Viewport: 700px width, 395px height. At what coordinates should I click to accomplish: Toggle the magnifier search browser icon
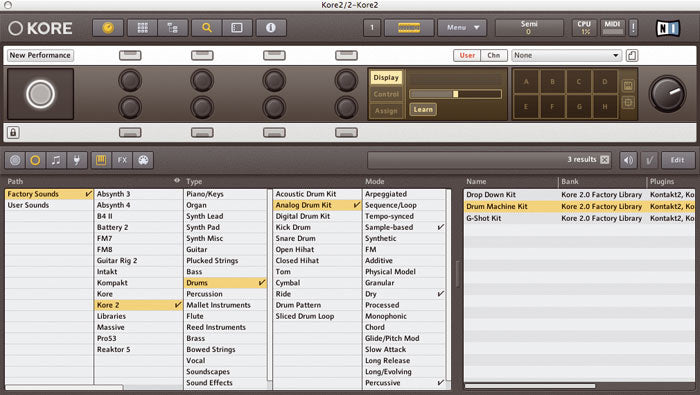[207, 28]
